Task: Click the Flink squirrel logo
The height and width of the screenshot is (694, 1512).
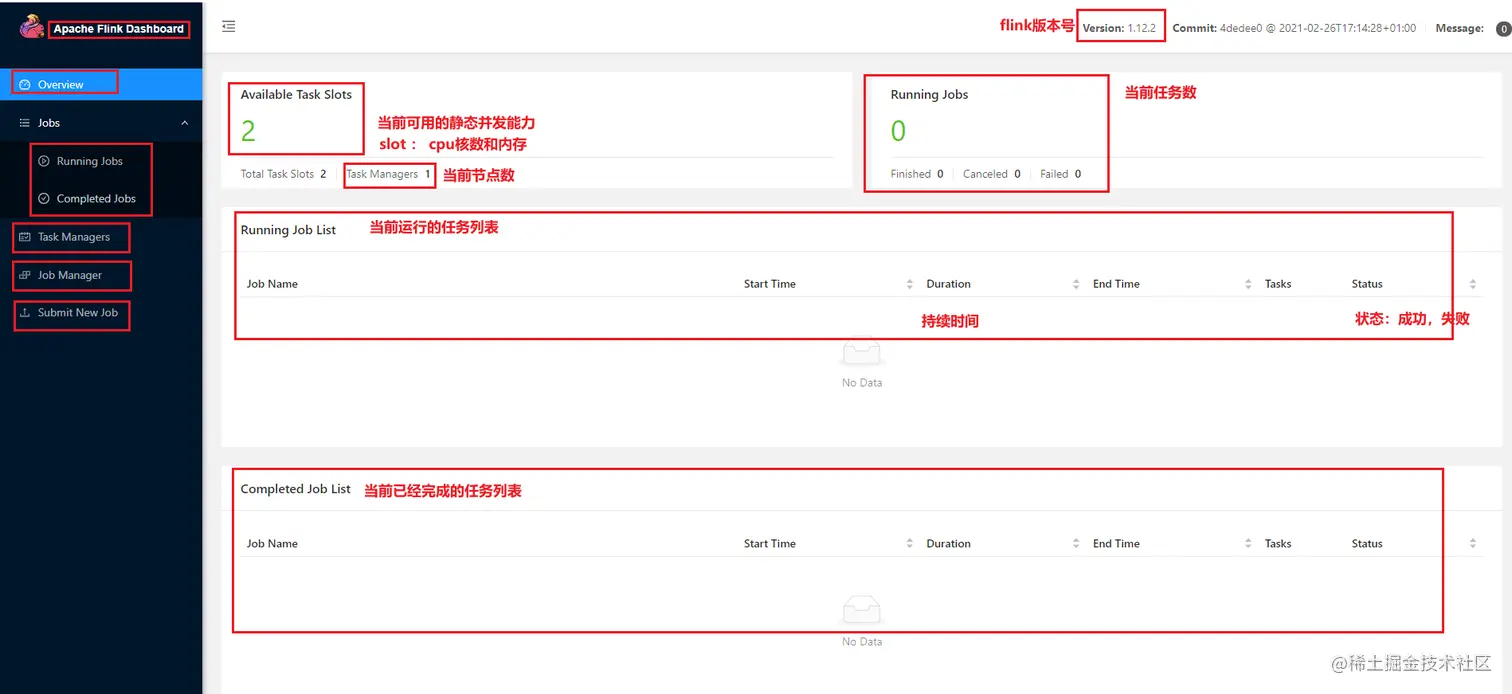Action: click(32, 26)
